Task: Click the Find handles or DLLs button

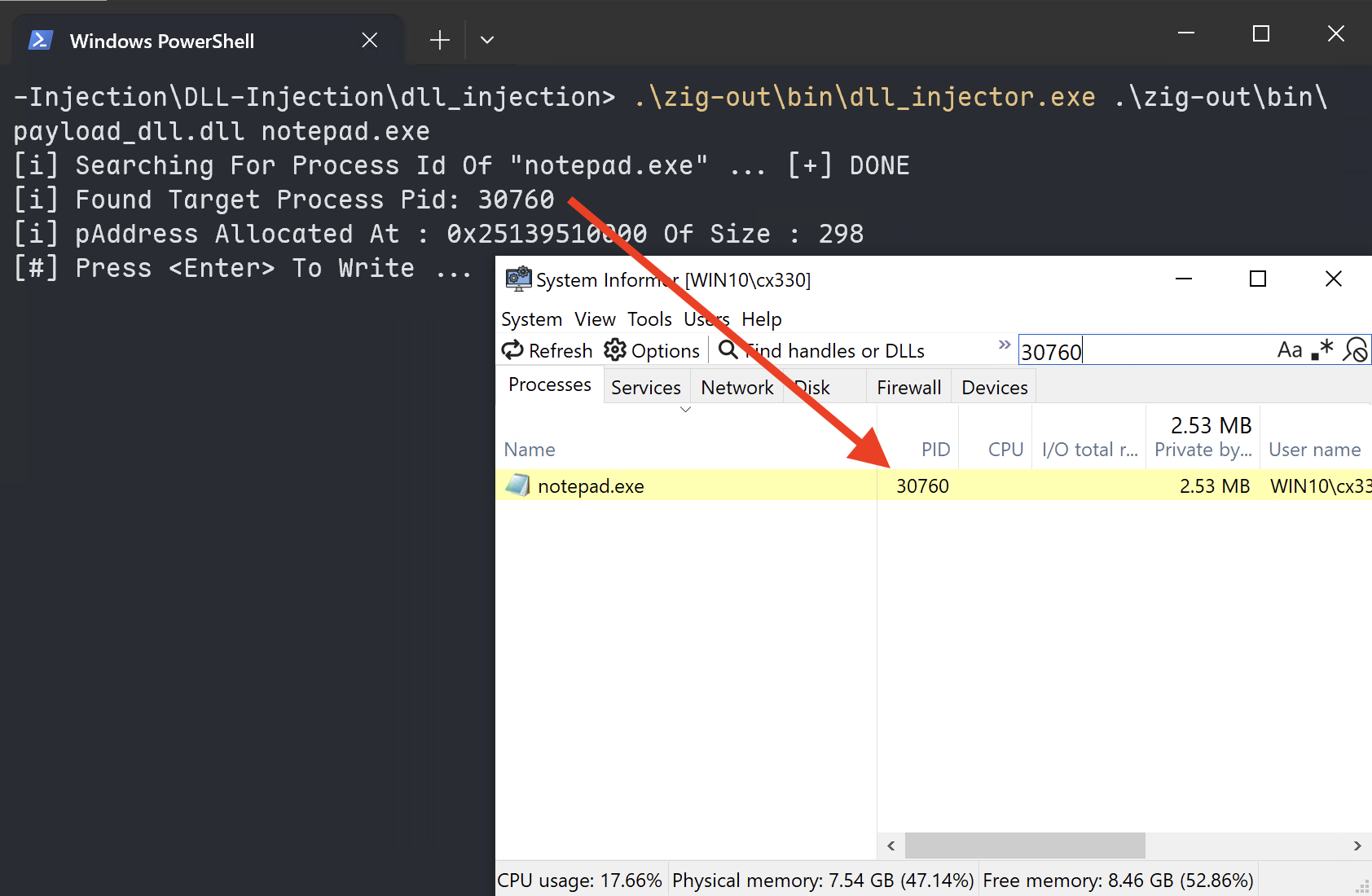Action: point(821,350)
